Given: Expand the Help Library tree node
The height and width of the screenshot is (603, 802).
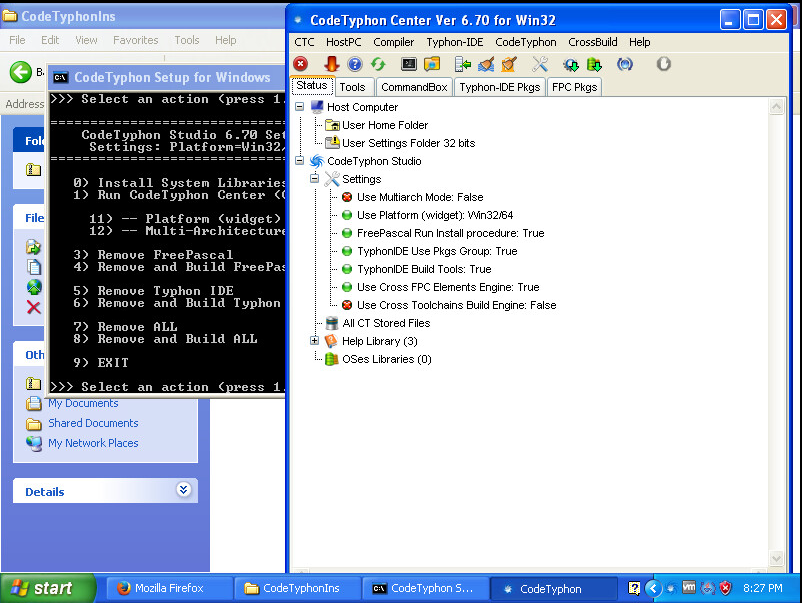Looking at the screenshot, I should pos(314,341).
